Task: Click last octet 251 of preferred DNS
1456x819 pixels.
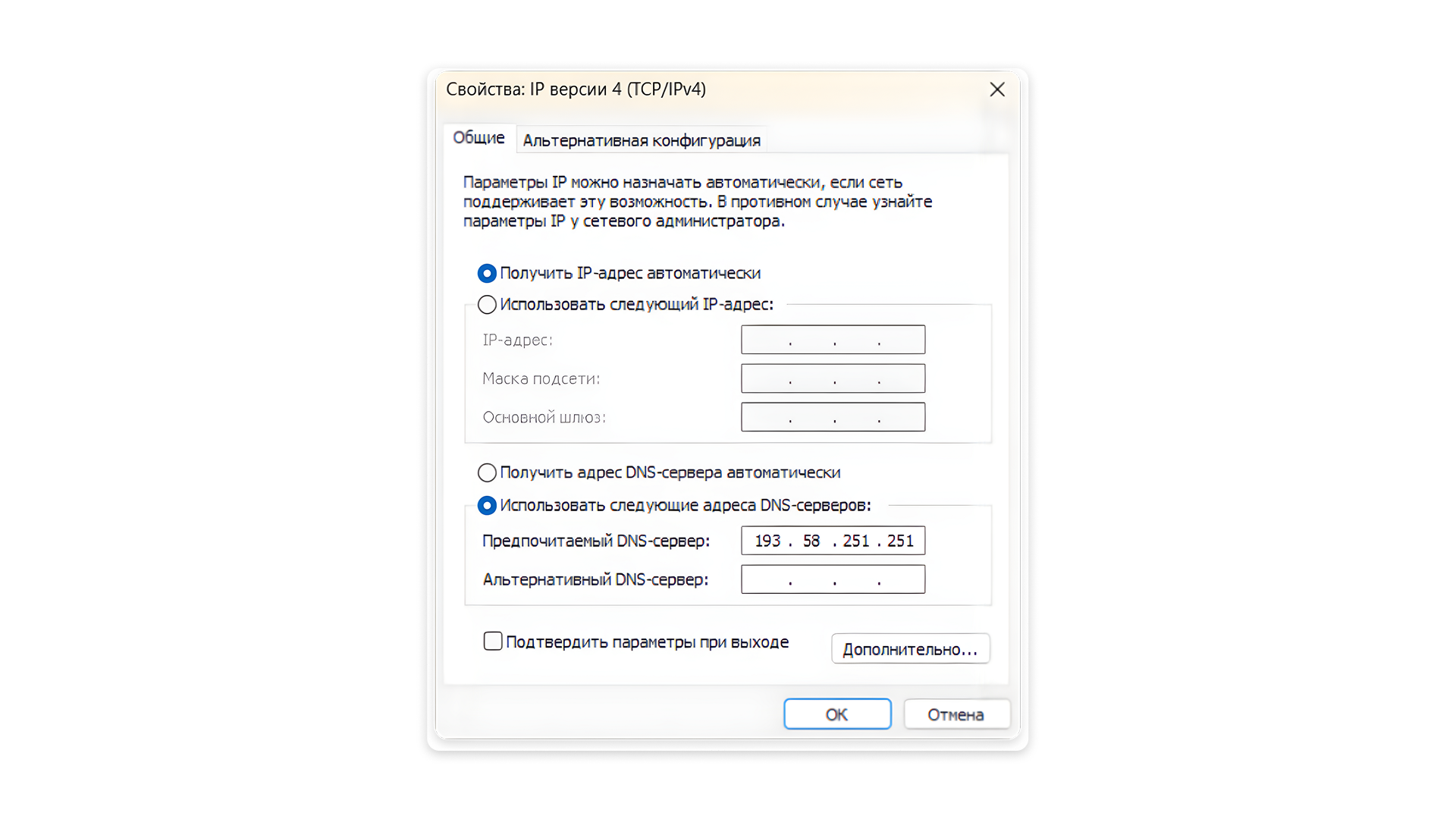Action: (x=900, y=541)
